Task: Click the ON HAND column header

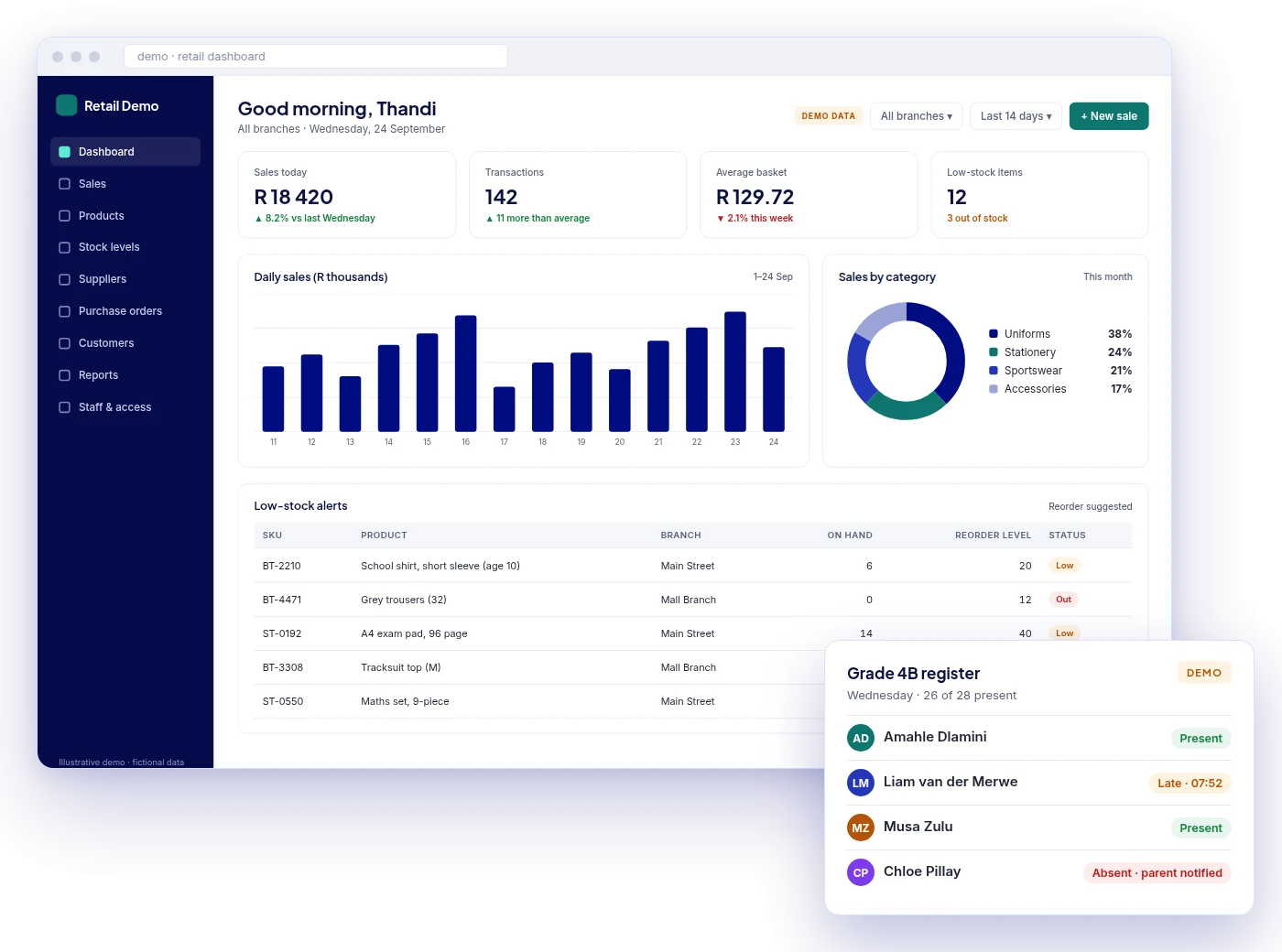Action: coord(850,535)
